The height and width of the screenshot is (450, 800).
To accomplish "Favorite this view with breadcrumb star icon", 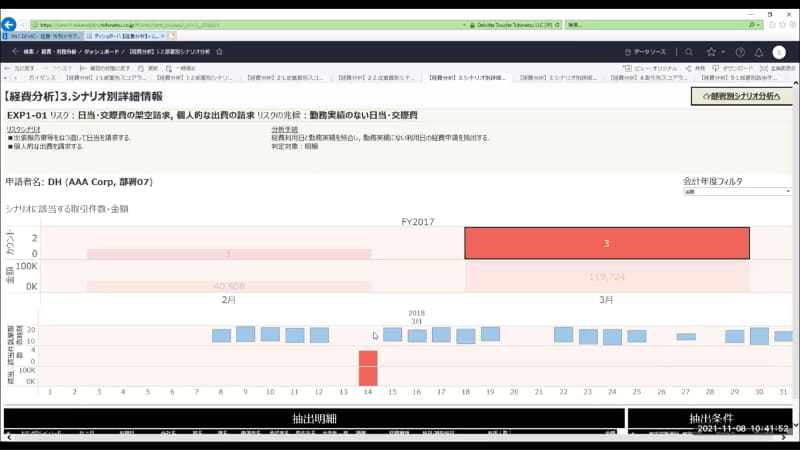I will tap(219, 52).
